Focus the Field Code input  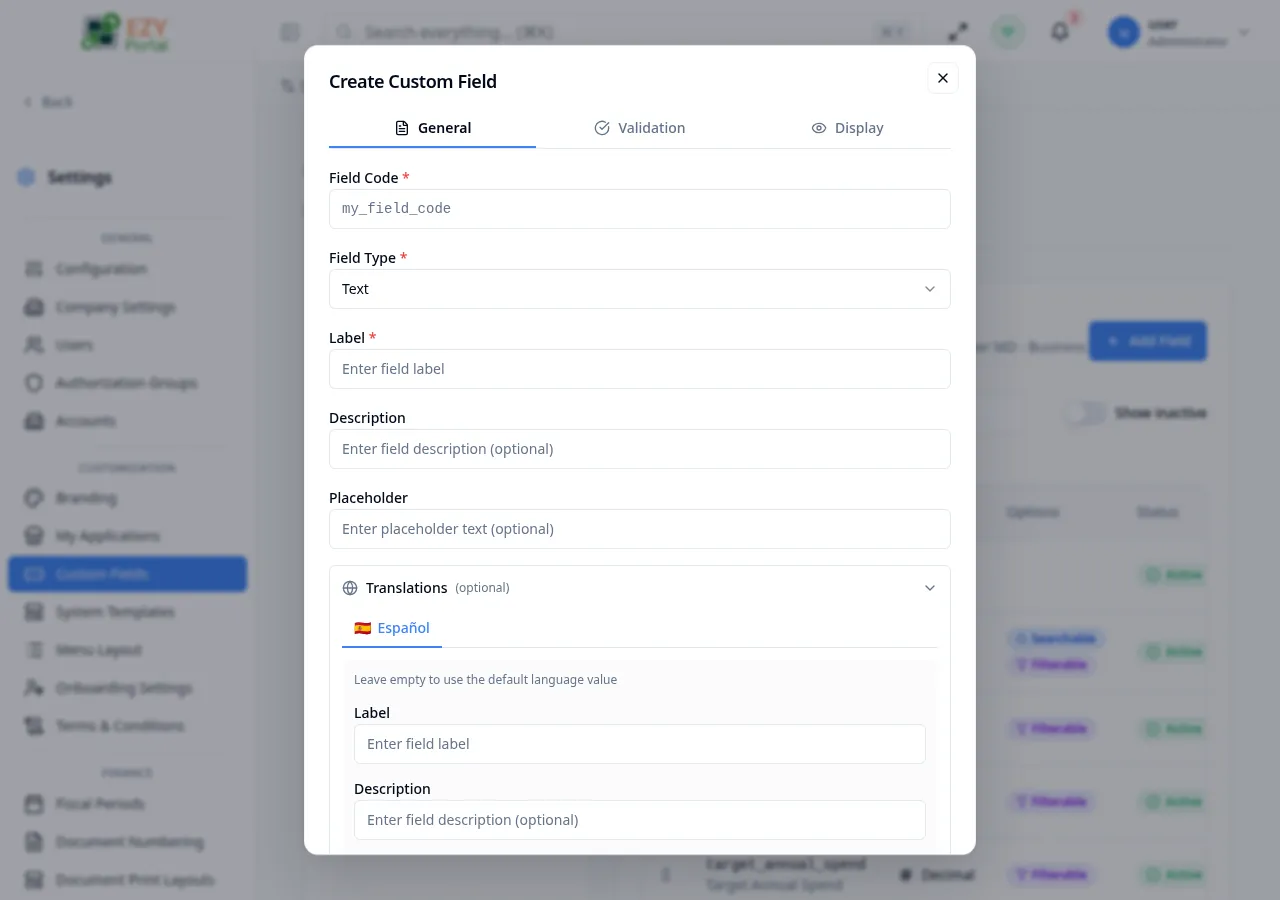640,209
